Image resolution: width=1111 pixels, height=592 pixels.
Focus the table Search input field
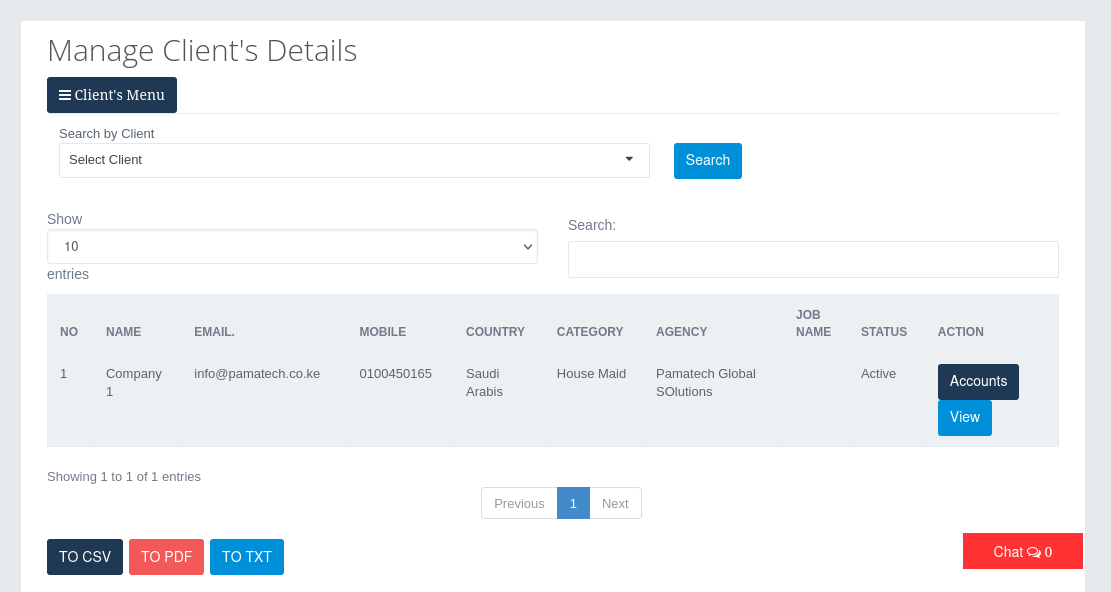[x=813, y=259]
